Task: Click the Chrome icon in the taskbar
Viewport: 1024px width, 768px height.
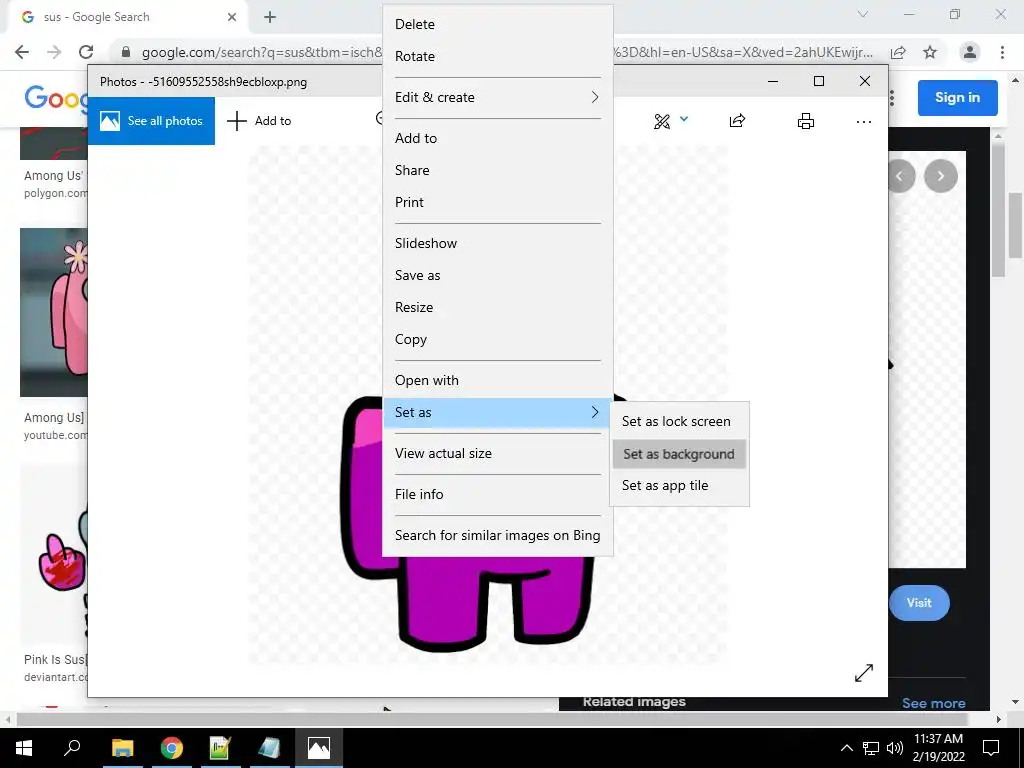Action: [x=172, y=748]
